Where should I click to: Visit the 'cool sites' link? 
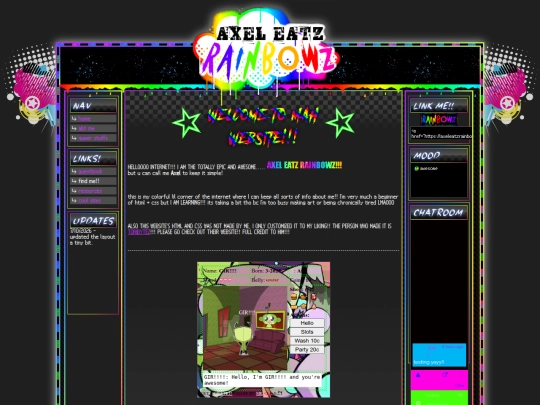pos(89,200)
